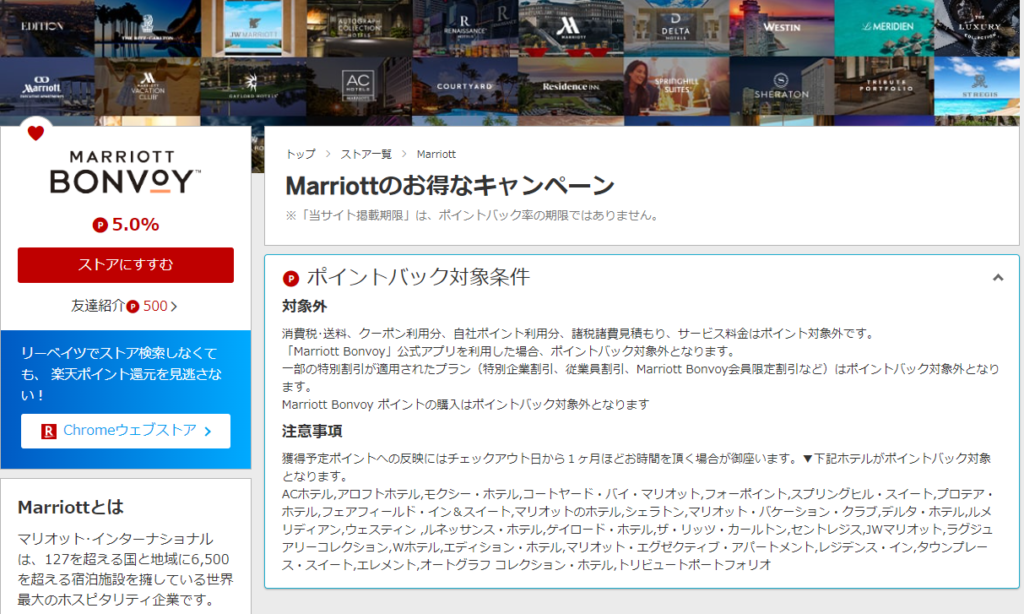Click the Westin brand tile
The image size is (1024, 614).
click(782, 28)
